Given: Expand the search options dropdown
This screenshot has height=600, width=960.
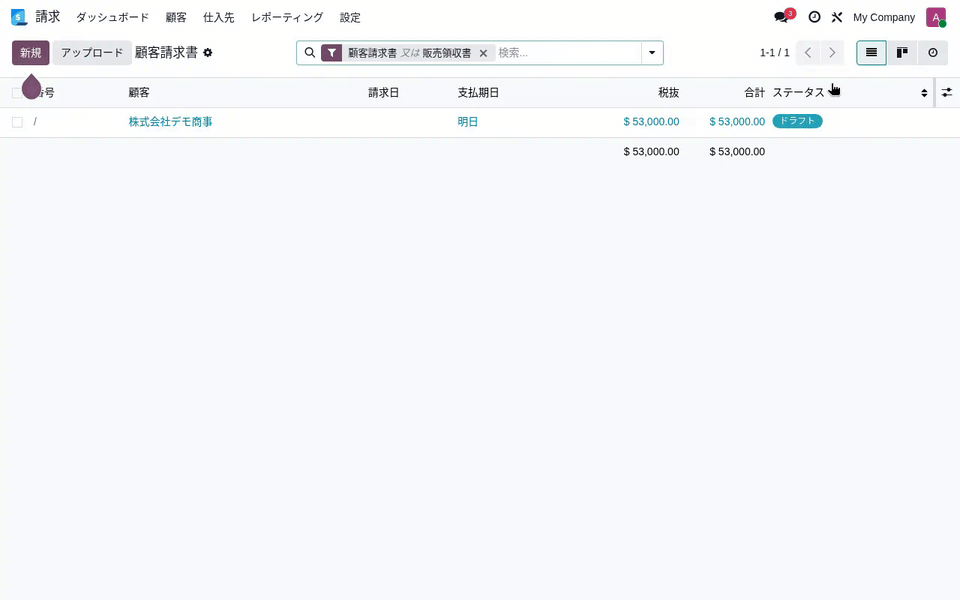Looking at the screenshot, I should tap(652, 53).
